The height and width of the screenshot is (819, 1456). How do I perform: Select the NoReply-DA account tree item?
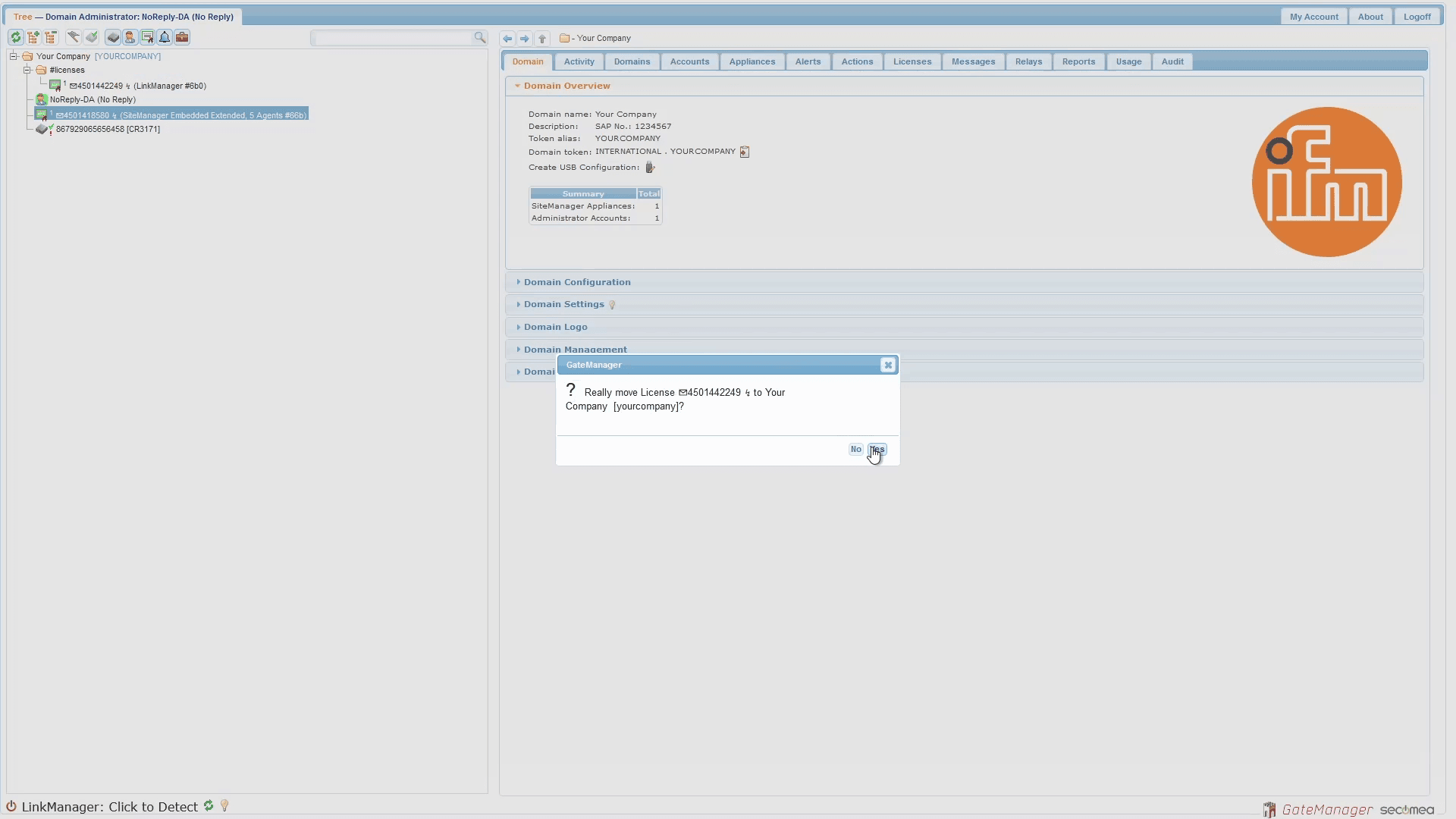click(93, 99)
